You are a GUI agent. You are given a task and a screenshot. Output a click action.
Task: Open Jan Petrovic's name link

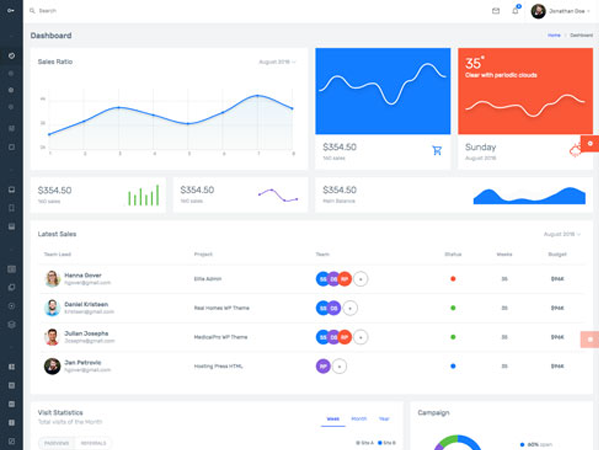click(x=83, y=362)
